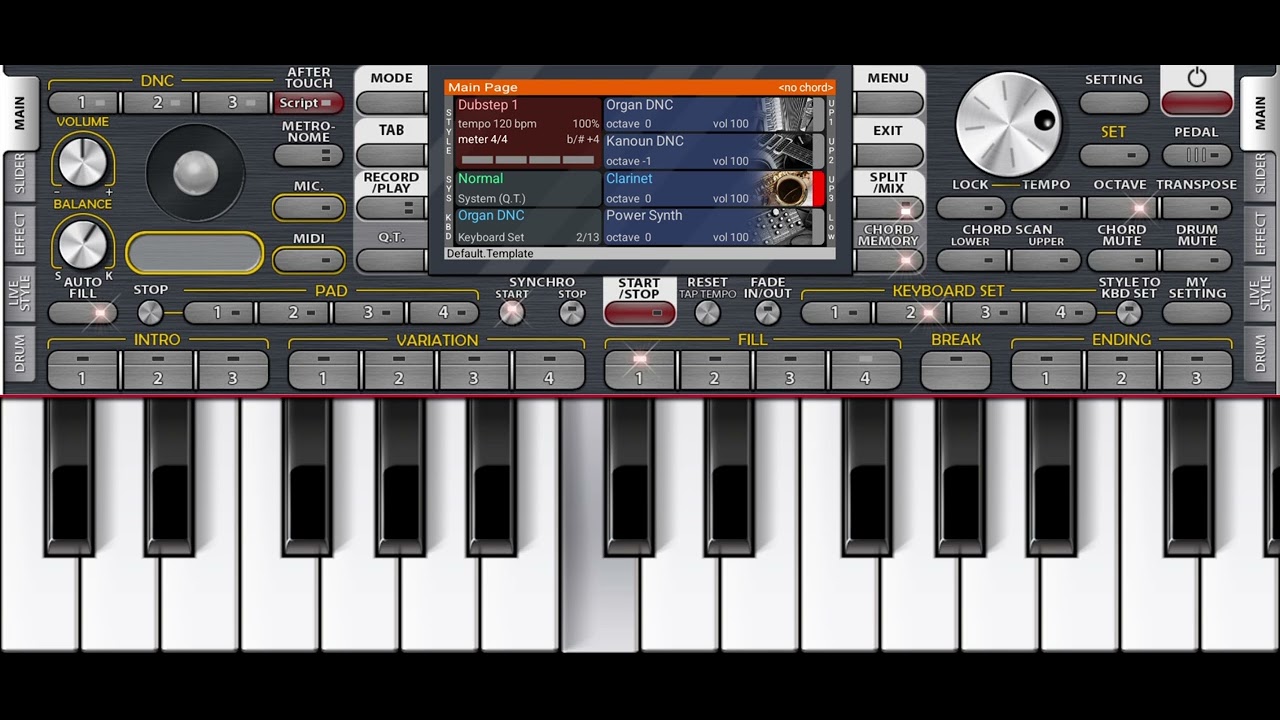Click the TRANSPOSE button
Viewport: 1280px width, 720px height.
coord(1197,207)
